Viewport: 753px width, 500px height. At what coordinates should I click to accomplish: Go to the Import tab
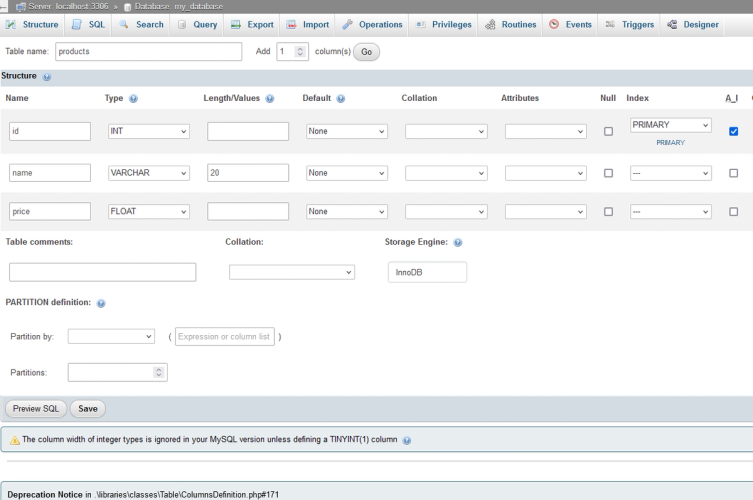pos(308,24)
